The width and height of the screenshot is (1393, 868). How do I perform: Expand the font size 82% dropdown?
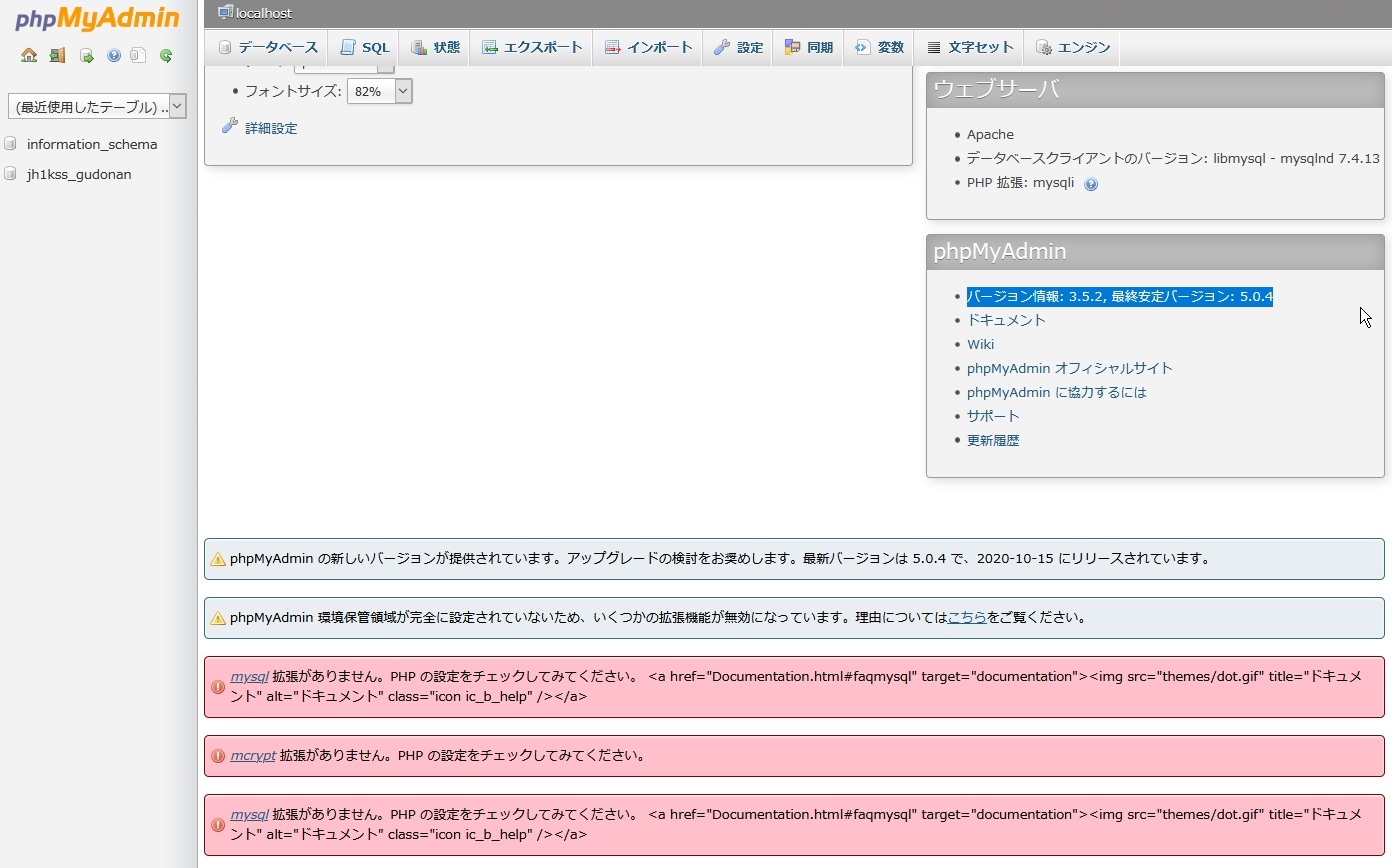379,91
